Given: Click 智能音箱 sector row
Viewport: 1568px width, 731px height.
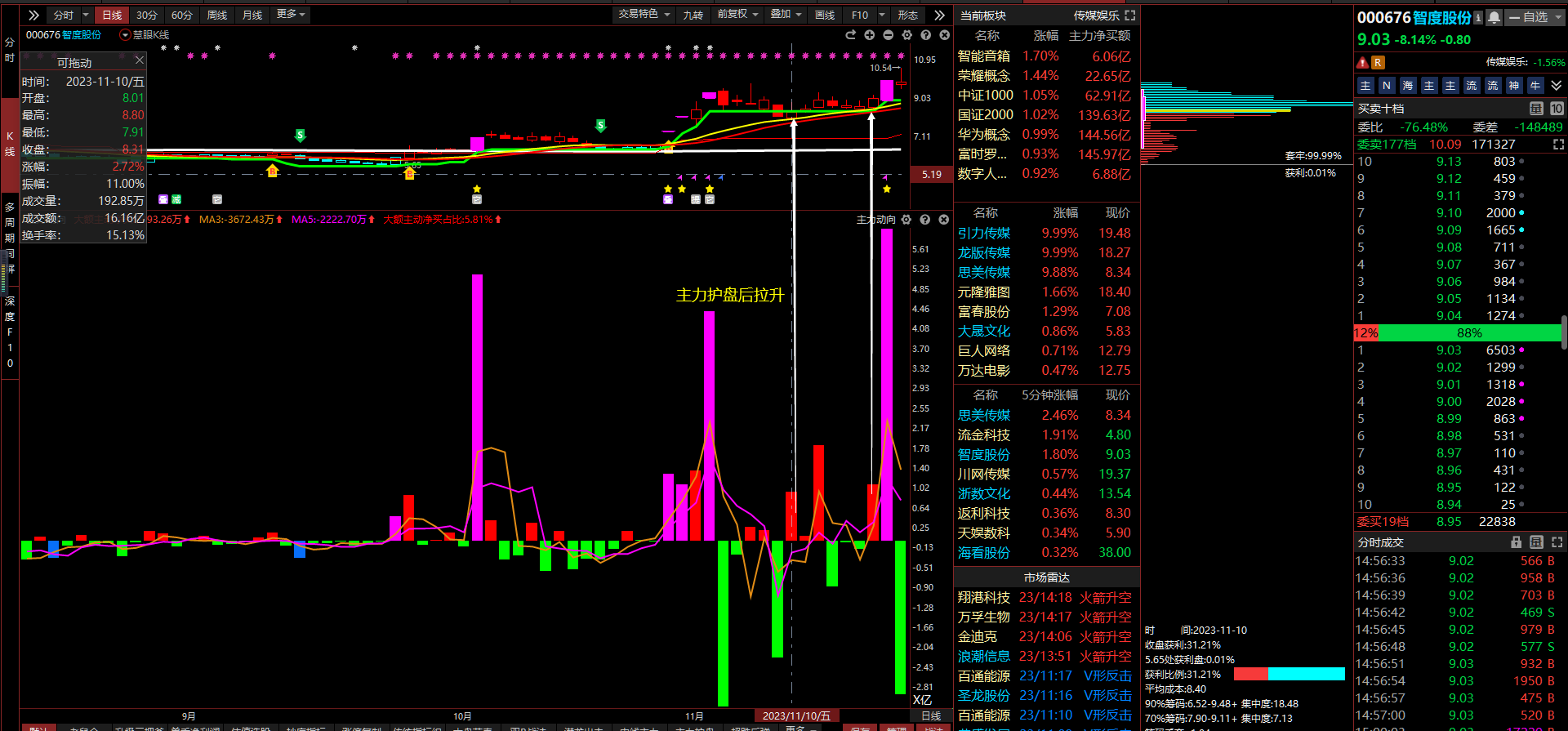Looking at the screenshot, I should (x=1045, y=56).
